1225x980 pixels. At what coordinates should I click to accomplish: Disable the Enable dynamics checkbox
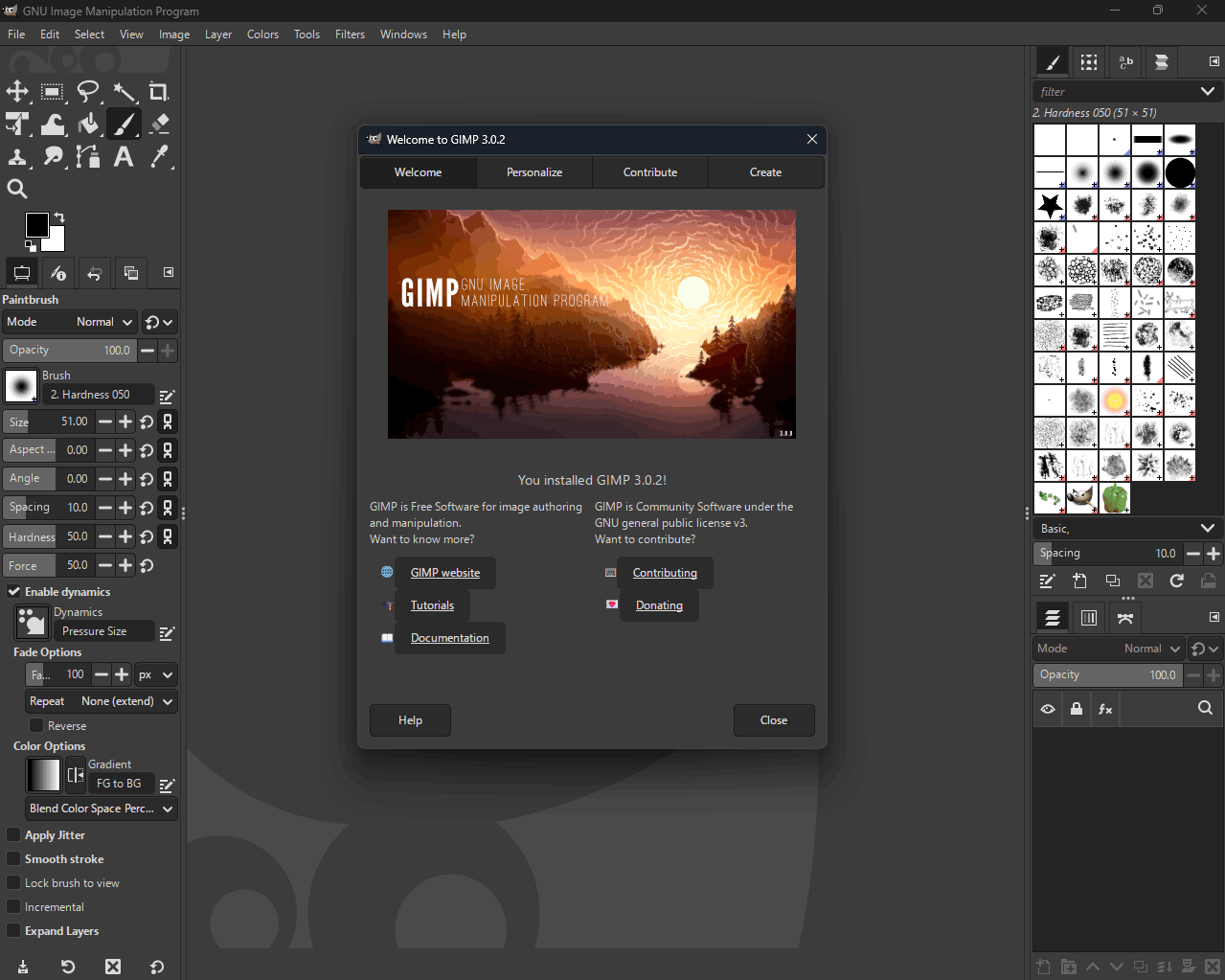pos(13,592)
